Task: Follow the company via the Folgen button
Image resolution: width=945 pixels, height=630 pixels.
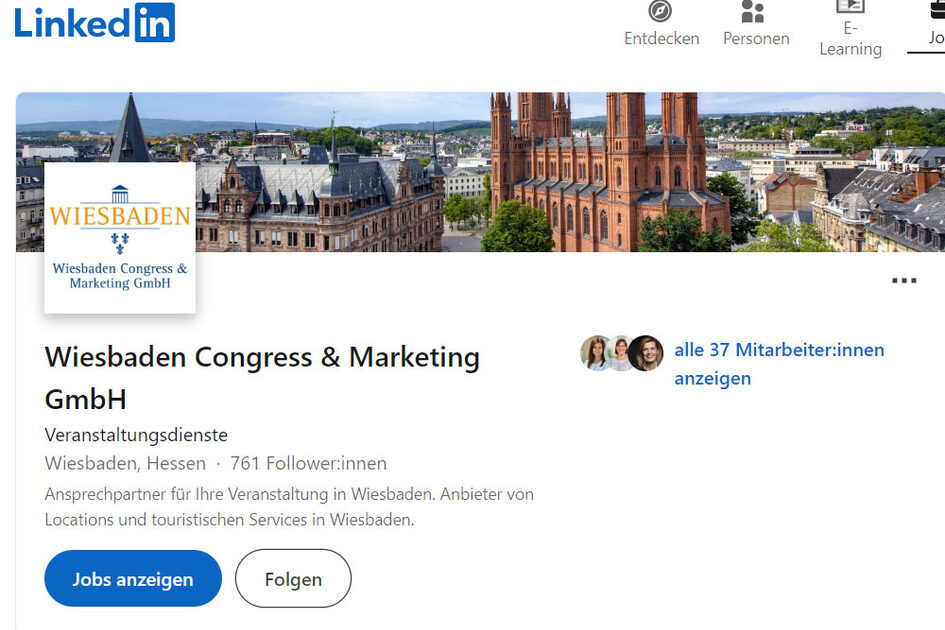Action: point(292,578)
